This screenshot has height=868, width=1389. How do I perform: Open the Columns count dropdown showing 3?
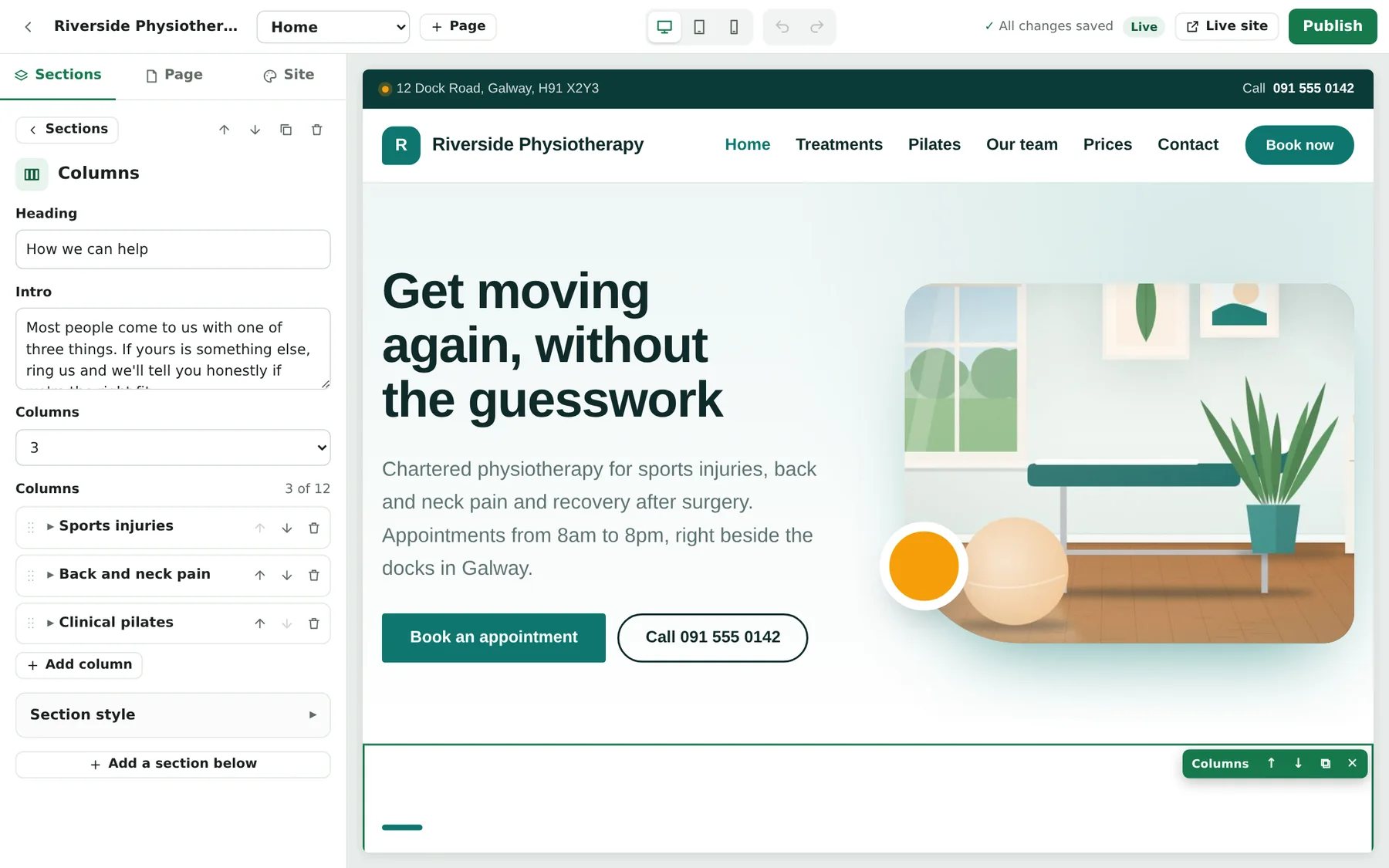pos(173,448)
